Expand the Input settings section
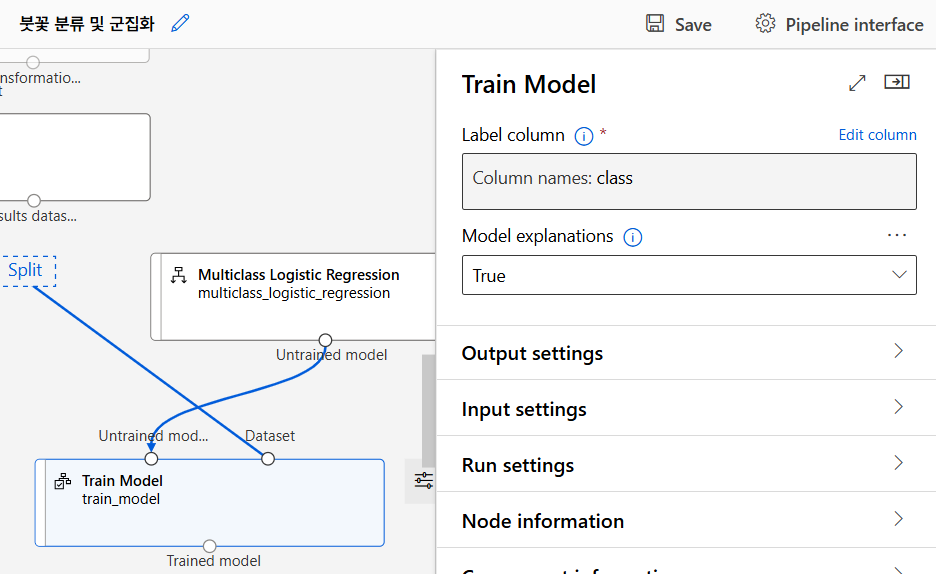Image resolution: width=936 pixels, height=574 pixels. [x=686, y=408]
